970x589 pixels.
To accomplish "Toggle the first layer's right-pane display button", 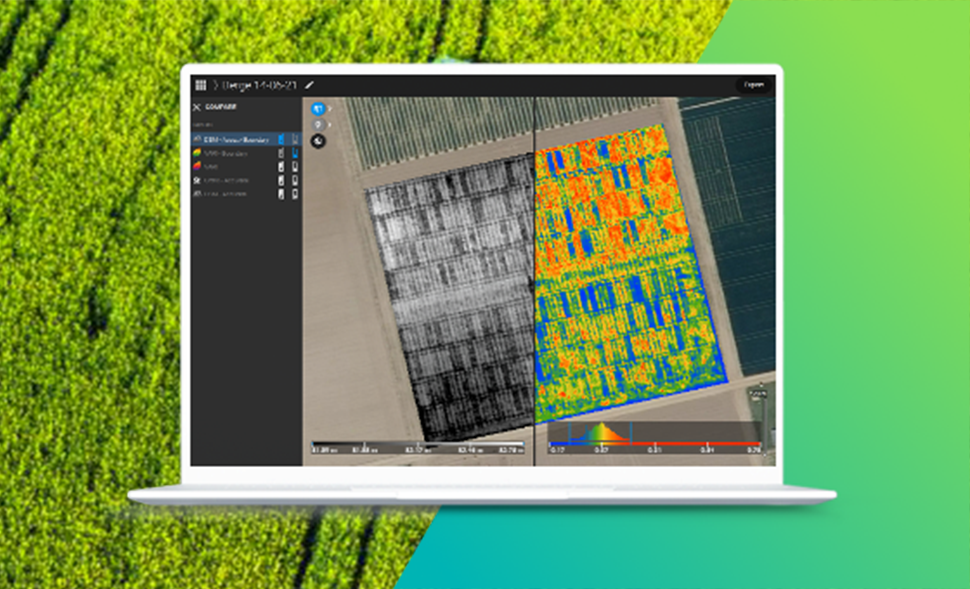I will pyautogui.click(x=295, y=139).
